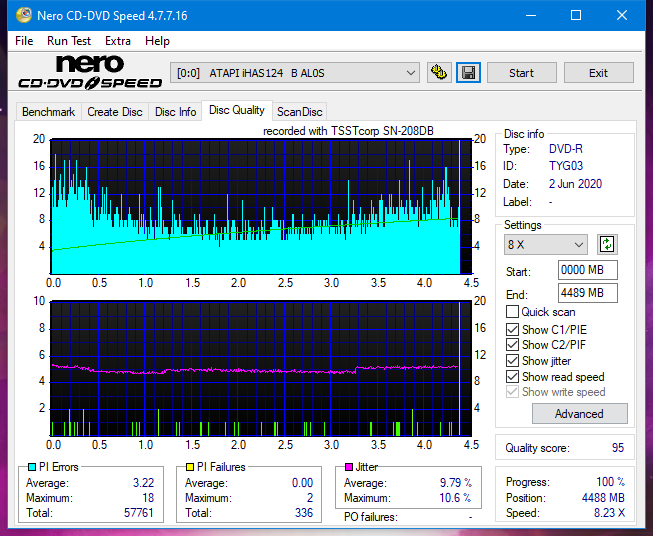Click the disc ID value TYG03
Viewport: 653px width, 536px height.
click(566, 166)
